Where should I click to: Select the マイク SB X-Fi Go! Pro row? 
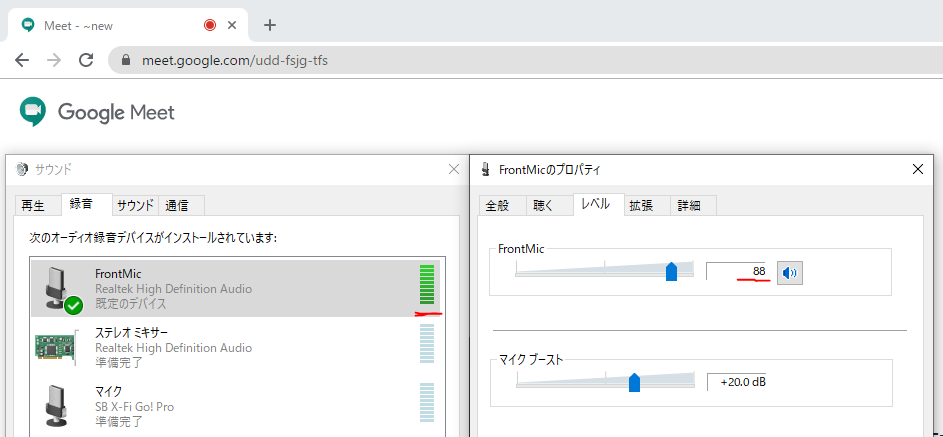coord(236,406)
